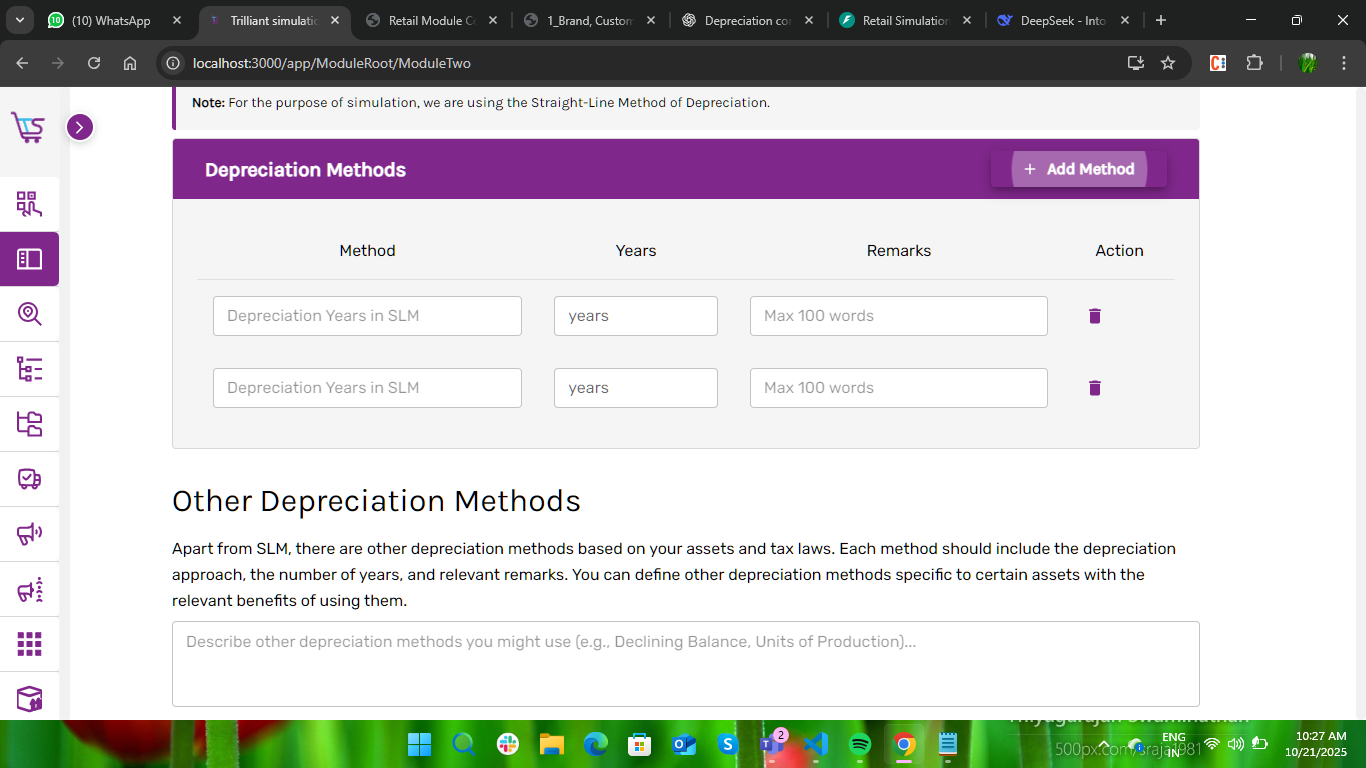
Task: Focus the second row years field
Action: pos(635,388)
